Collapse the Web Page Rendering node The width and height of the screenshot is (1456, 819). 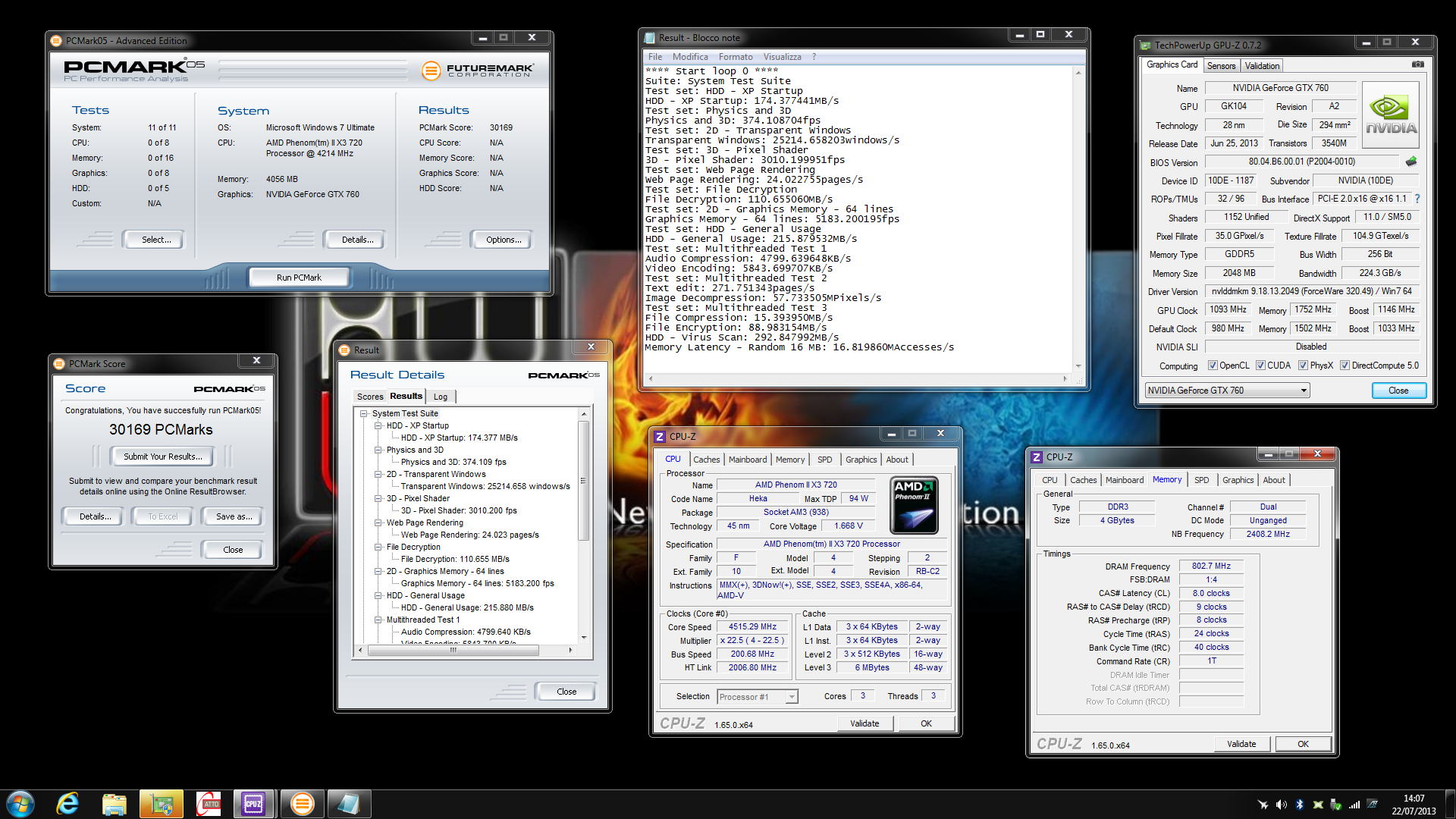(378, 523)
